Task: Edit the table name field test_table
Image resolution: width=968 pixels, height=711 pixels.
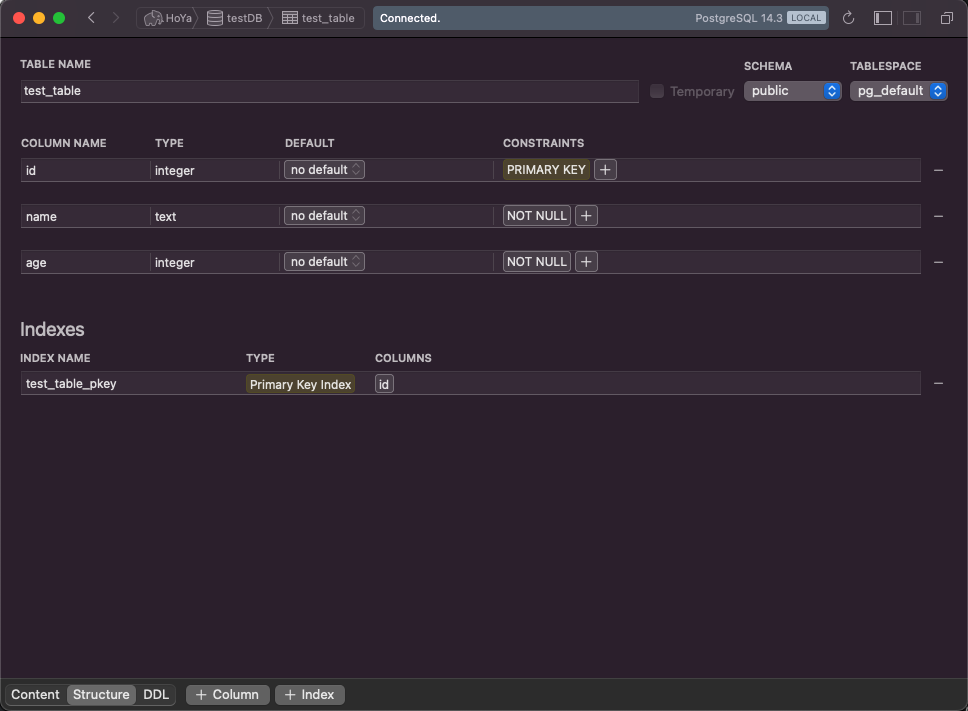Action: coord(330,91)
